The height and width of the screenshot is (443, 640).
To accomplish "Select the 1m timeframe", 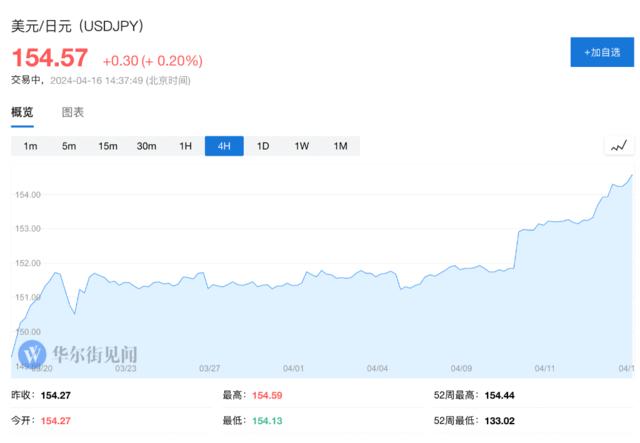I will [x=30, y=146].
